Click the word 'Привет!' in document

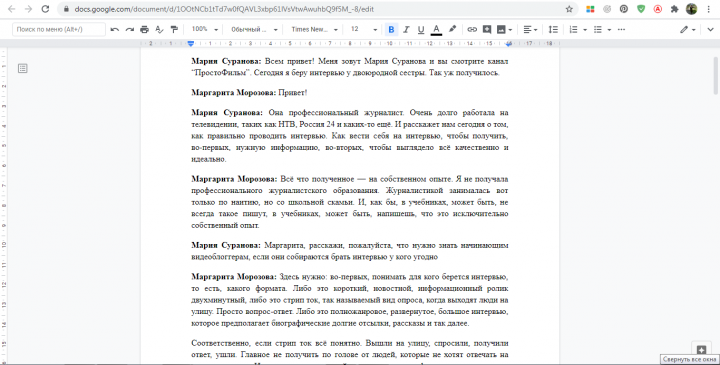pos(292,93)
